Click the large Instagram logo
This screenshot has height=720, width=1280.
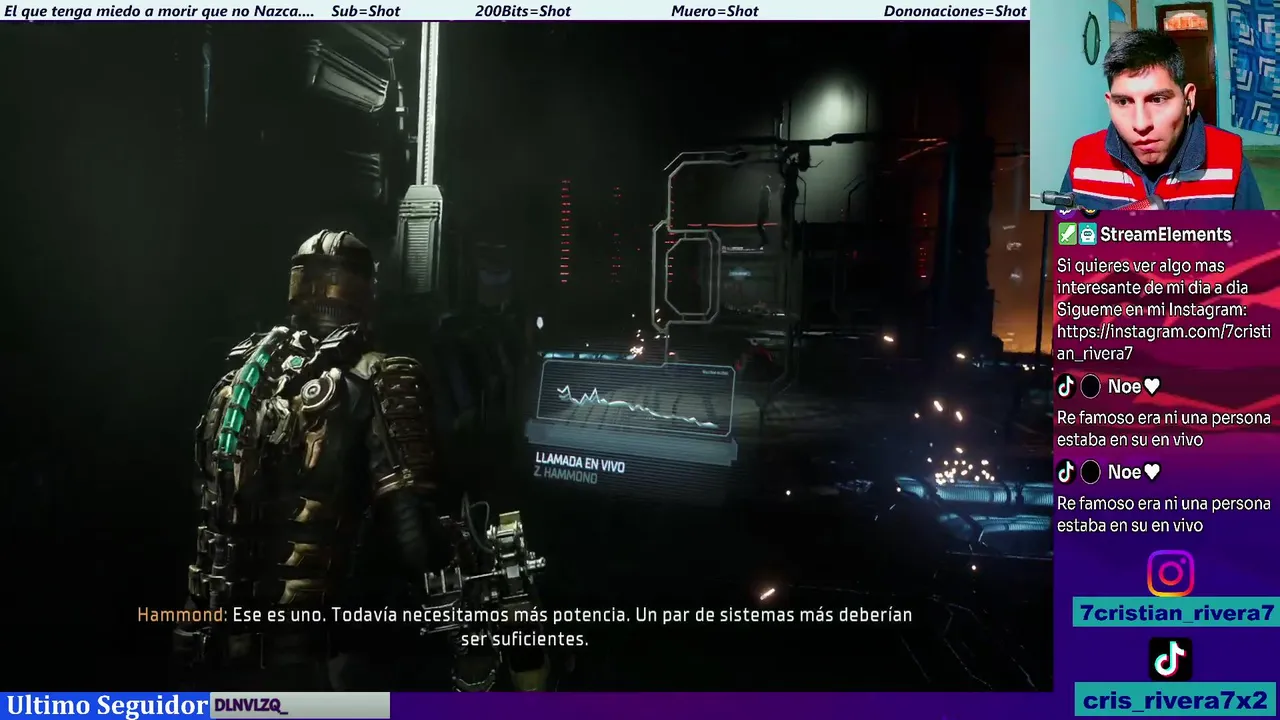pos(1170,573)
